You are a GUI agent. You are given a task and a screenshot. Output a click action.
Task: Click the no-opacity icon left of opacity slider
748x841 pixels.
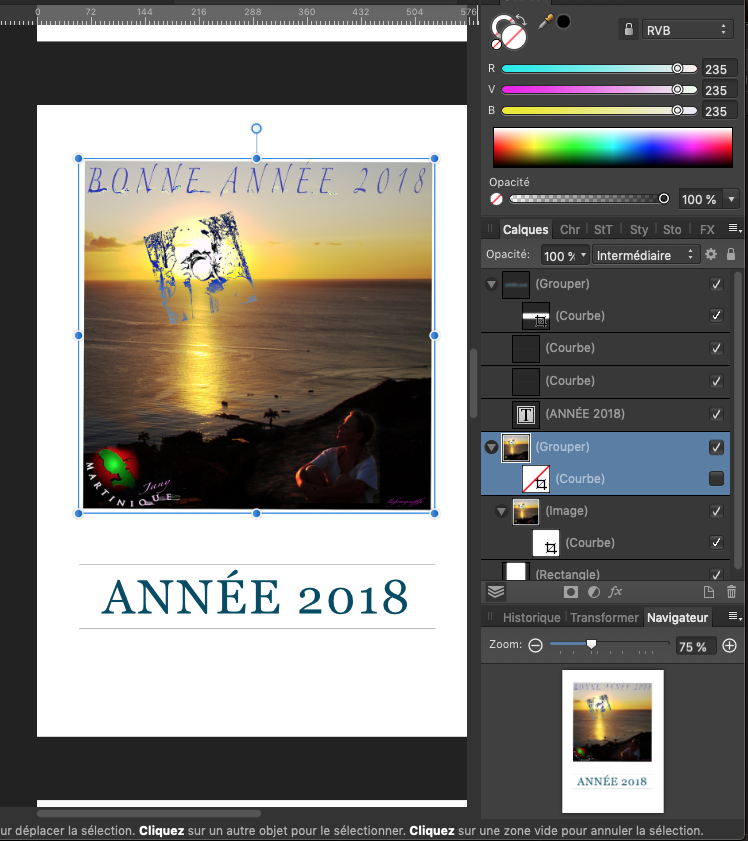point(497,199)
